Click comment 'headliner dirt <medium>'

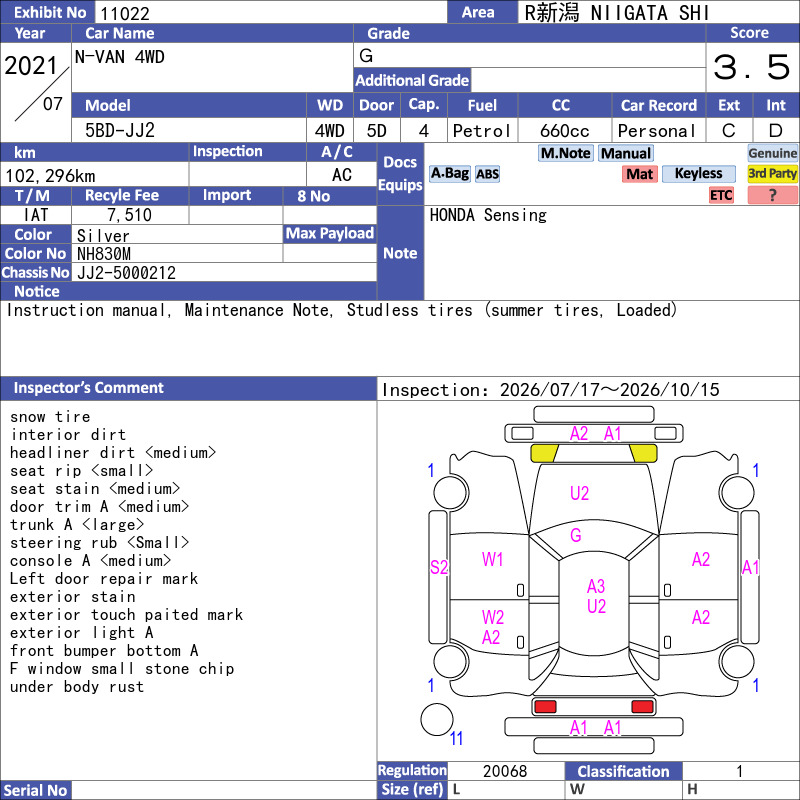tap(113, 453)
